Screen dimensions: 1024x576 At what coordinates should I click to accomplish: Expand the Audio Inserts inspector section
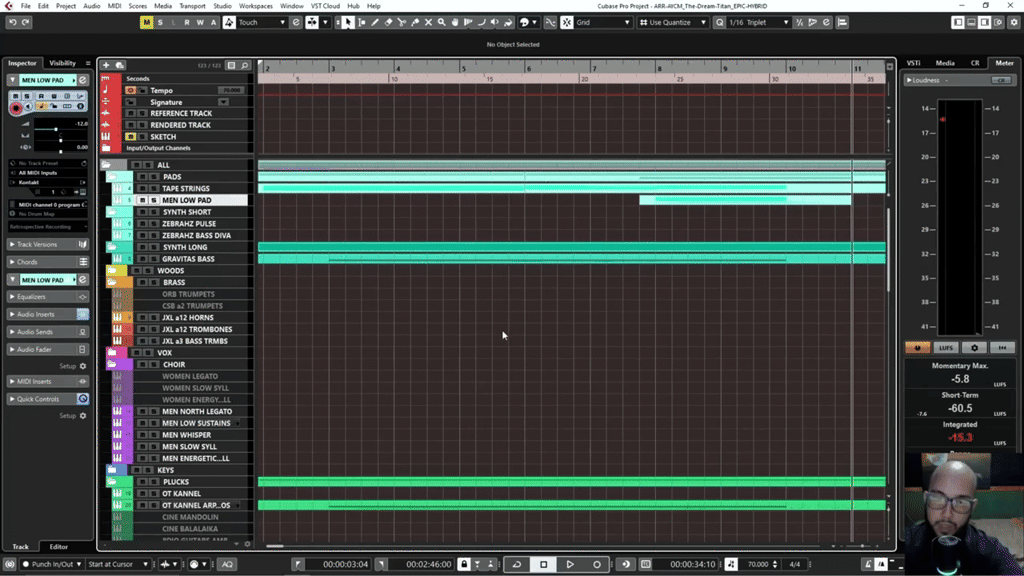pos(48,315)
